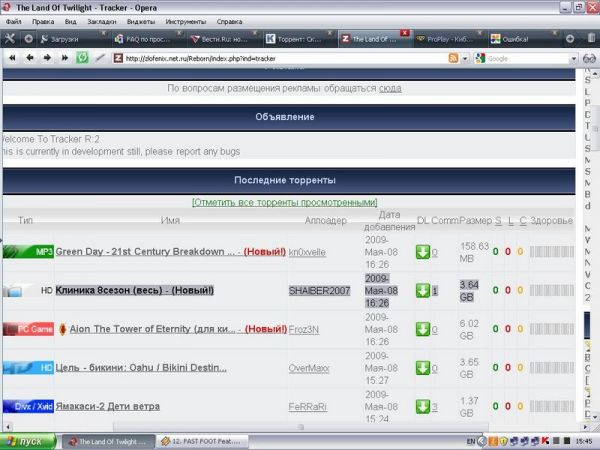Open Green Day - 21st Century Breakdown torrent
The width and height of the screenshot is (600, 450).
click(x=145, y=252)
